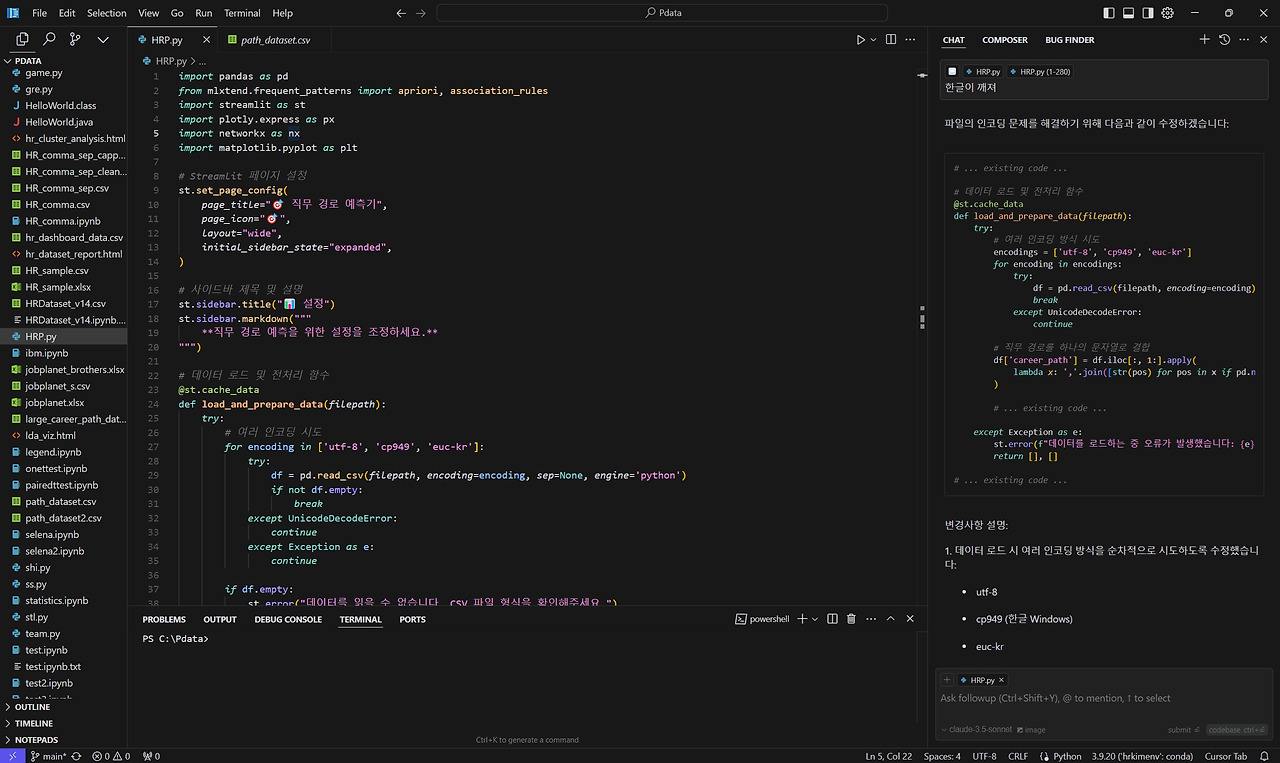Click the Pdata search command bar
The image size is (1280, 763).
pyautogui.click(x=662, y=13)
